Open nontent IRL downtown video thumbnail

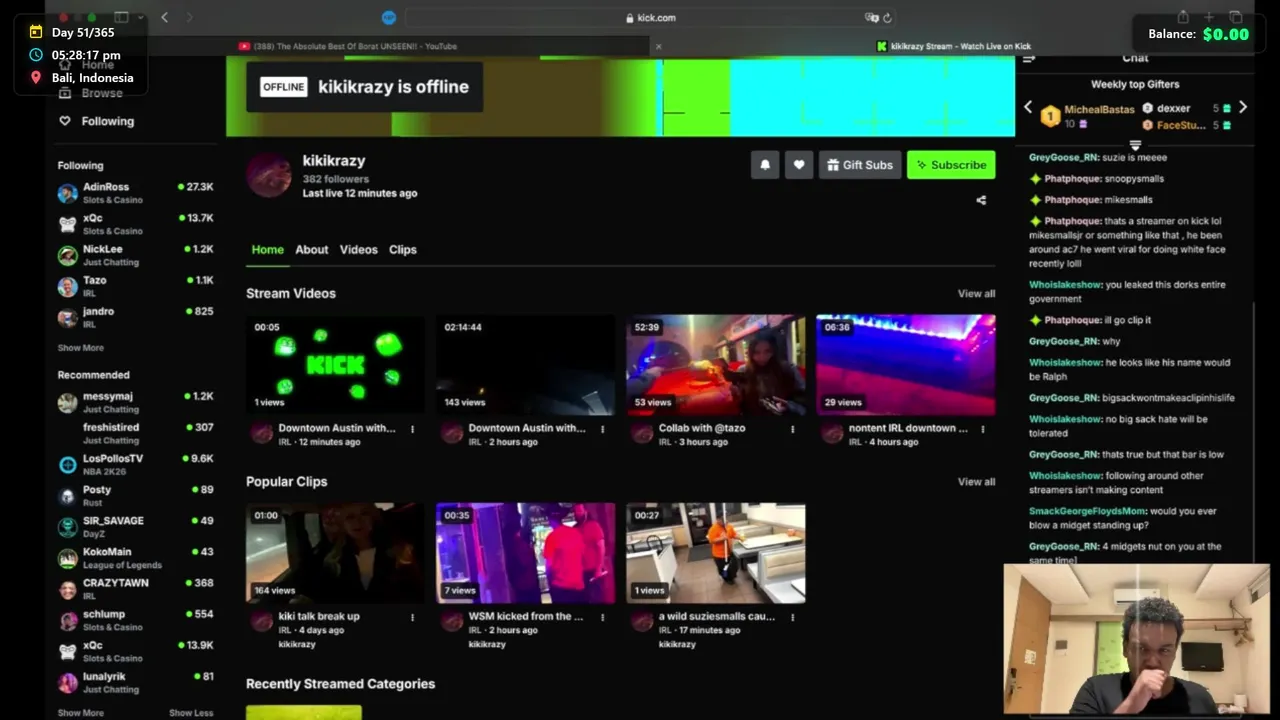click(x=905, y=365)
